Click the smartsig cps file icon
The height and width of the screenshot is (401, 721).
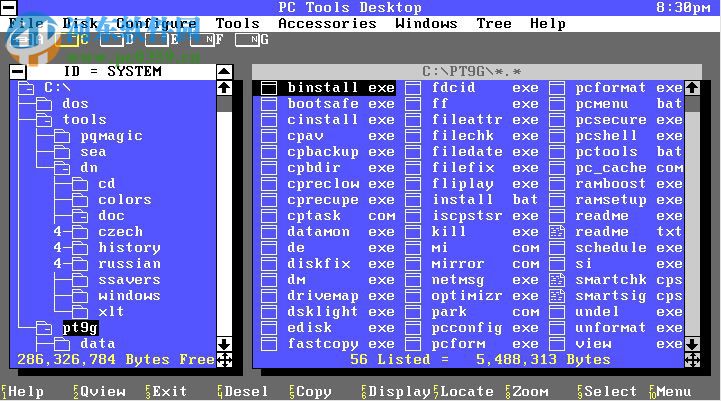point(557,296)
